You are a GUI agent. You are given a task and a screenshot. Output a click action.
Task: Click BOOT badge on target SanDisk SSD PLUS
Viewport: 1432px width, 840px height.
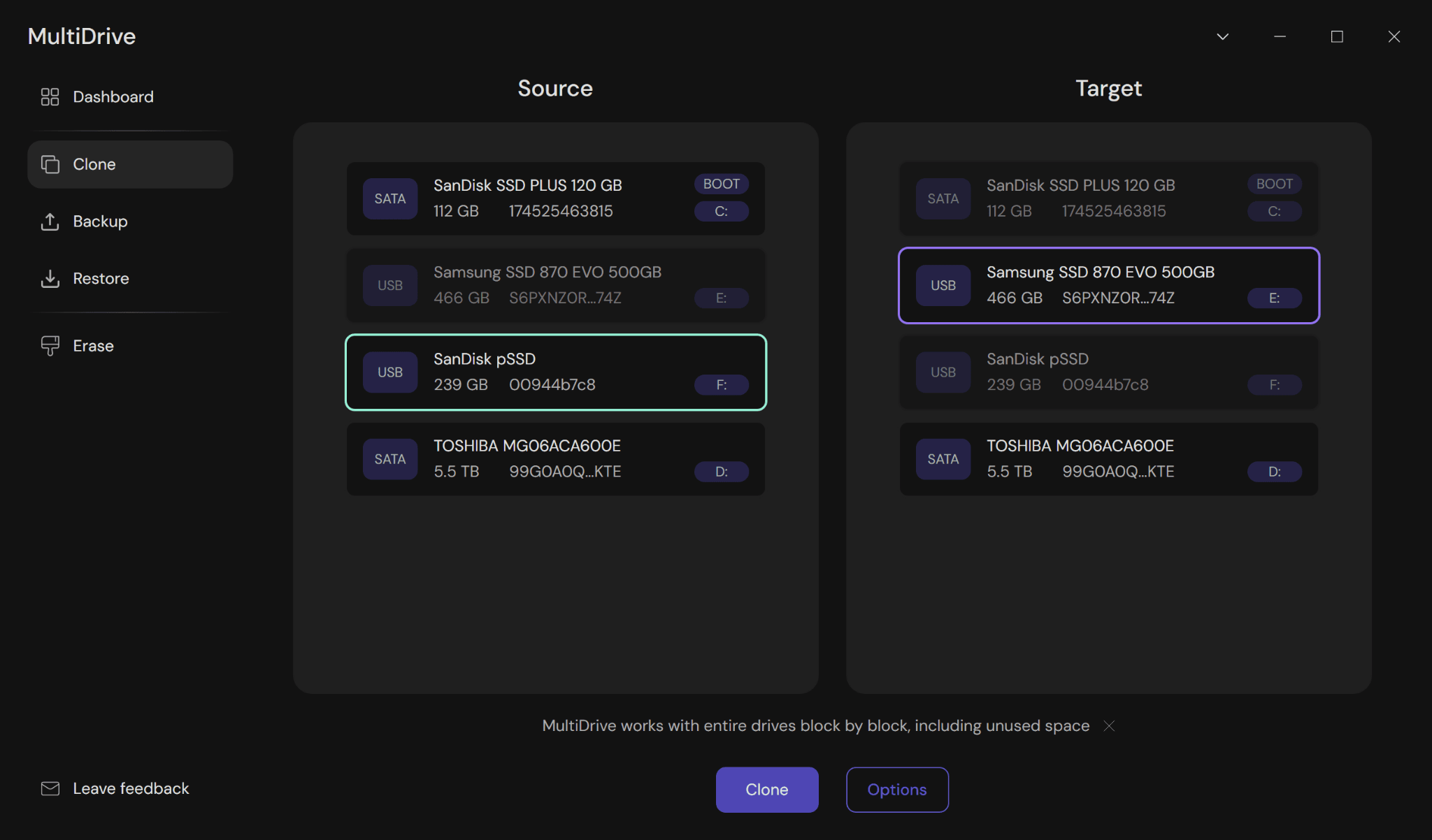(1275, 184)
